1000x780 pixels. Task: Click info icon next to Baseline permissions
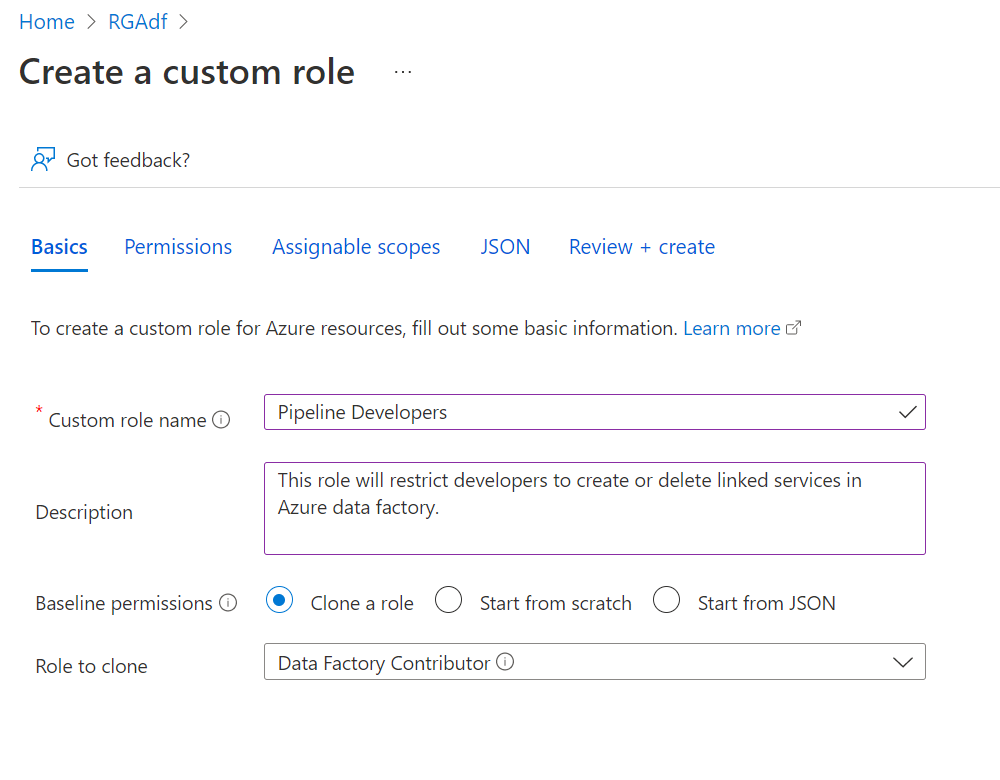click(228, 603)
